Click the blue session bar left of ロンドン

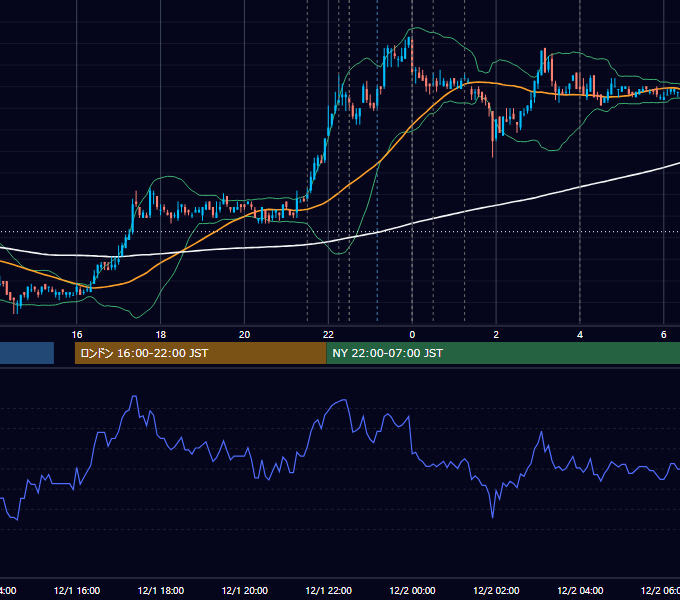27,353
